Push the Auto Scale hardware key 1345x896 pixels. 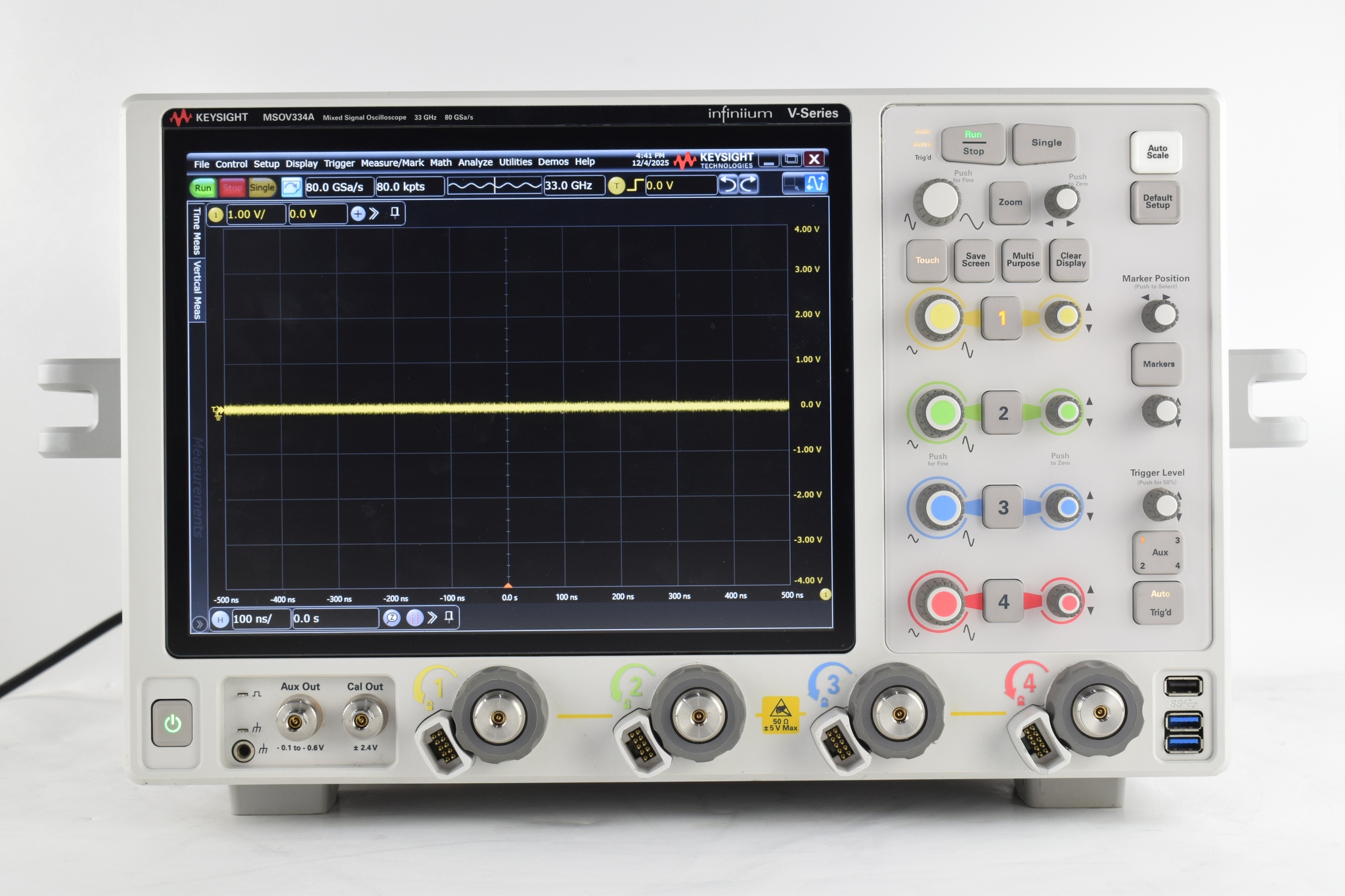(x=1157, y=152)
